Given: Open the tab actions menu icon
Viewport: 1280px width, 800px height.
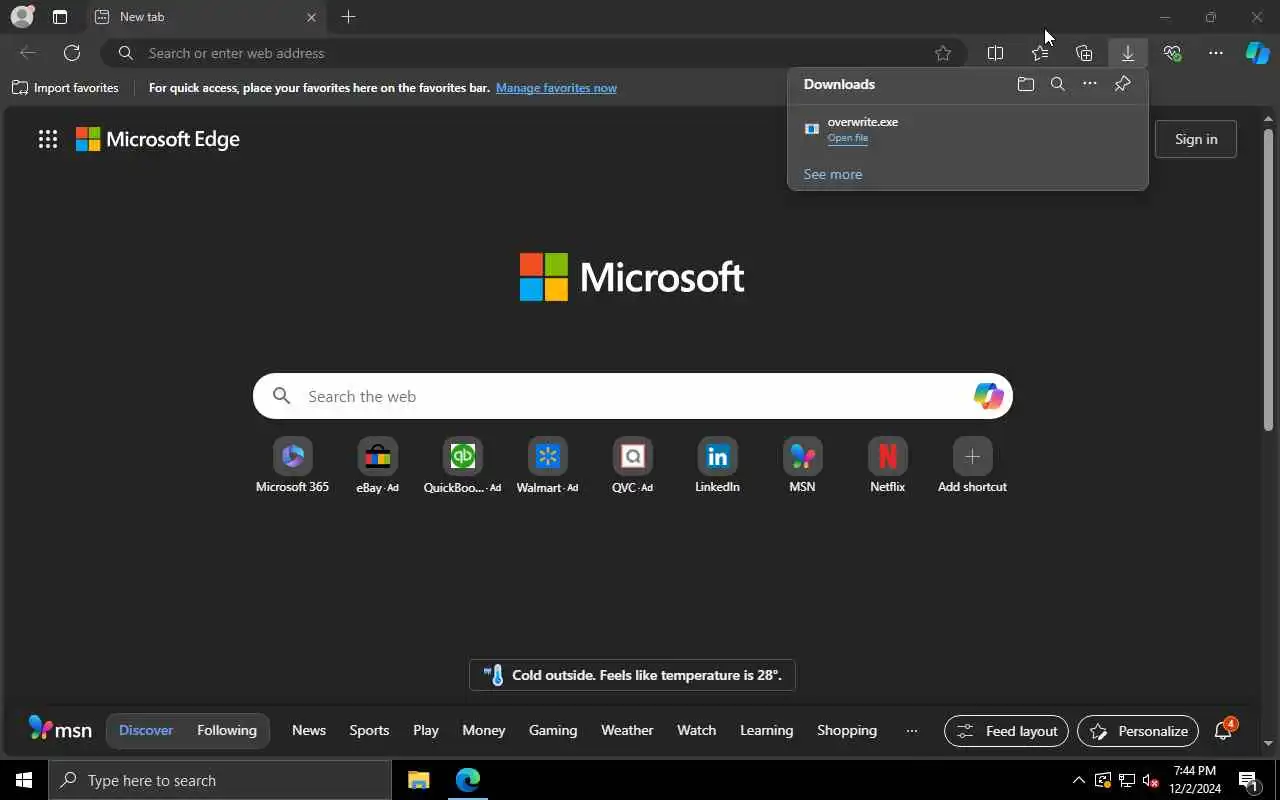Looking at the screenshot, I should pos(60,17).
